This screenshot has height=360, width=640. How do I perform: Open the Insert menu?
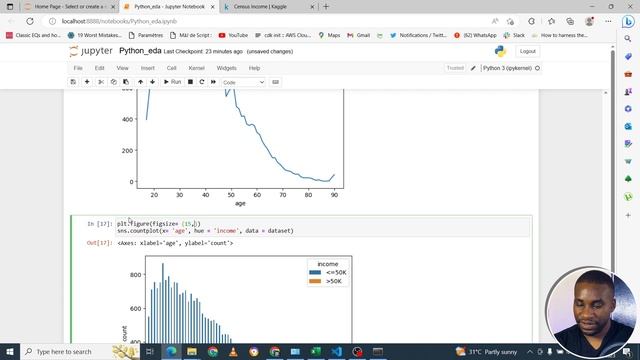(x=148, y=68)
